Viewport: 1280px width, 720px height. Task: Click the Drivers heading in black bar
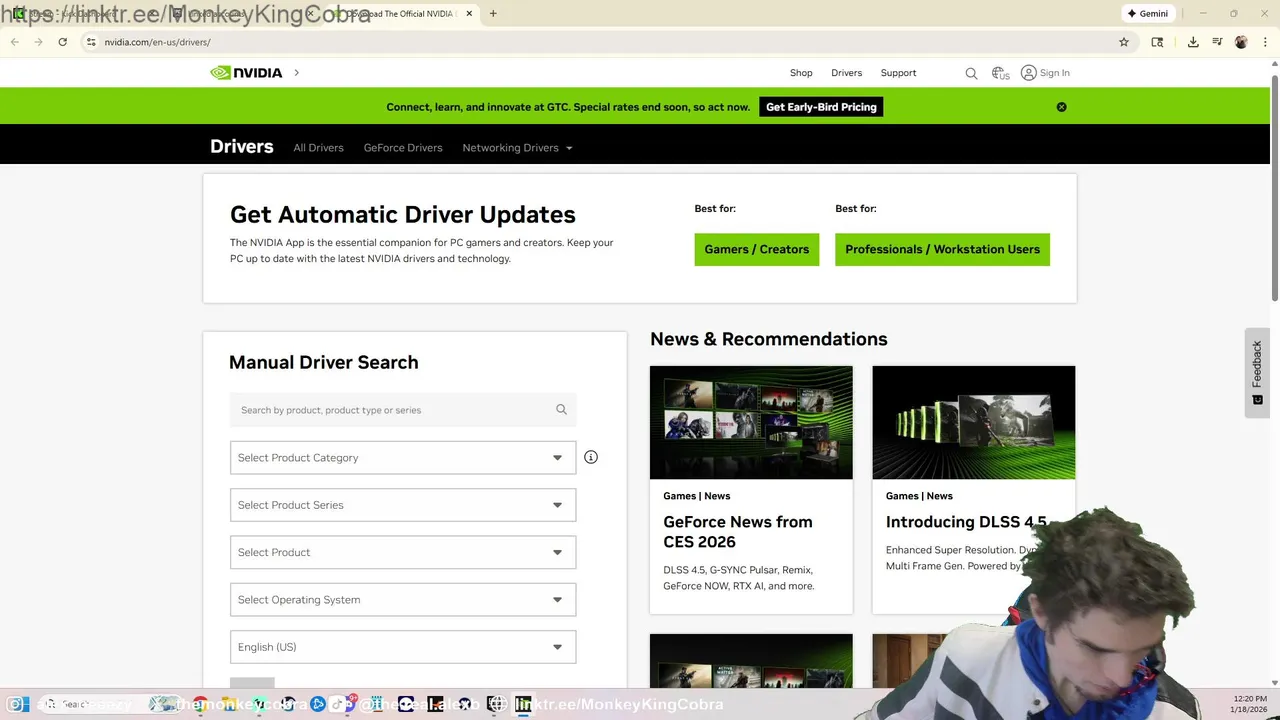click(x=241, y=147)
